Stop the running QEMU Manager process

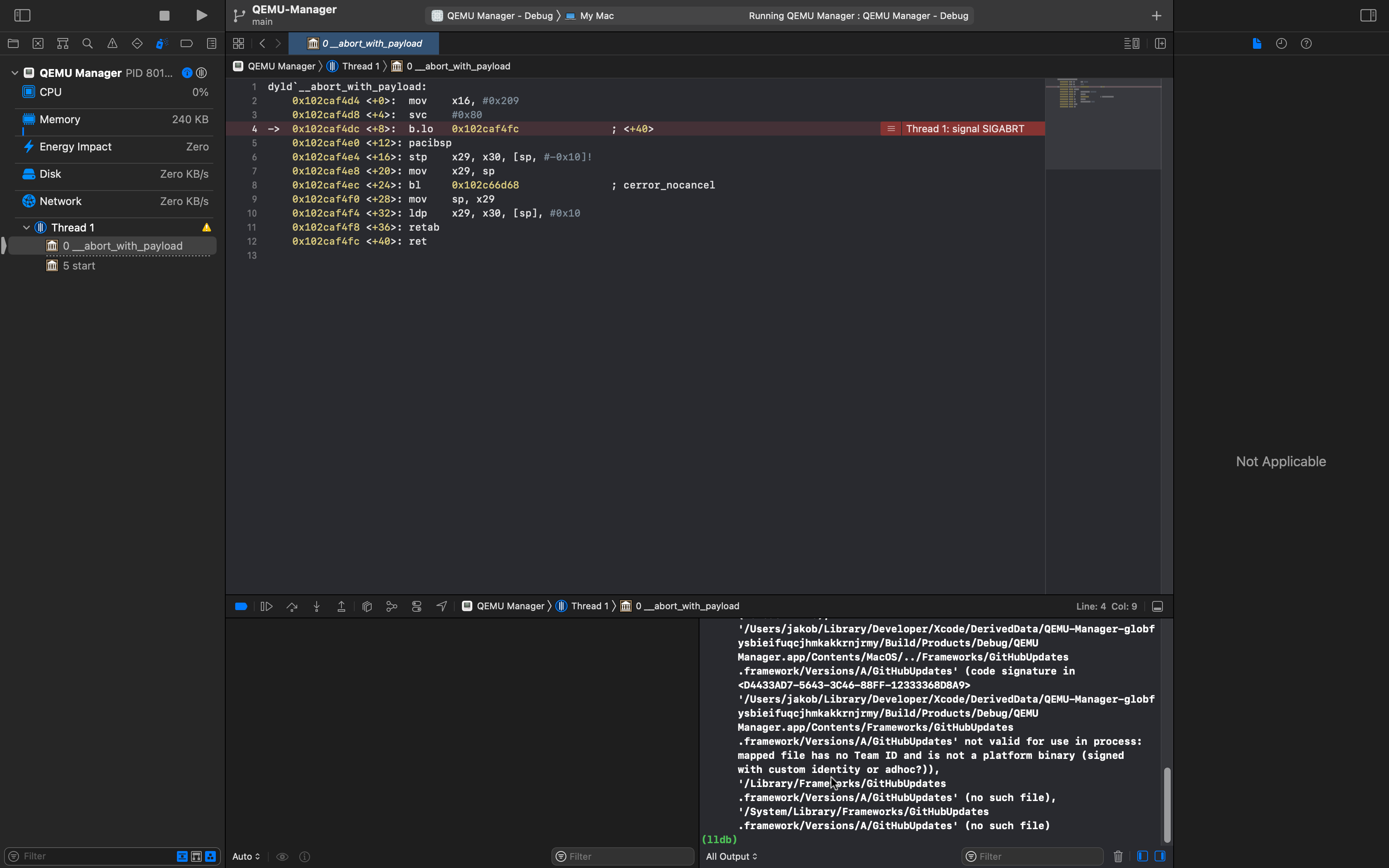[164, 16]
